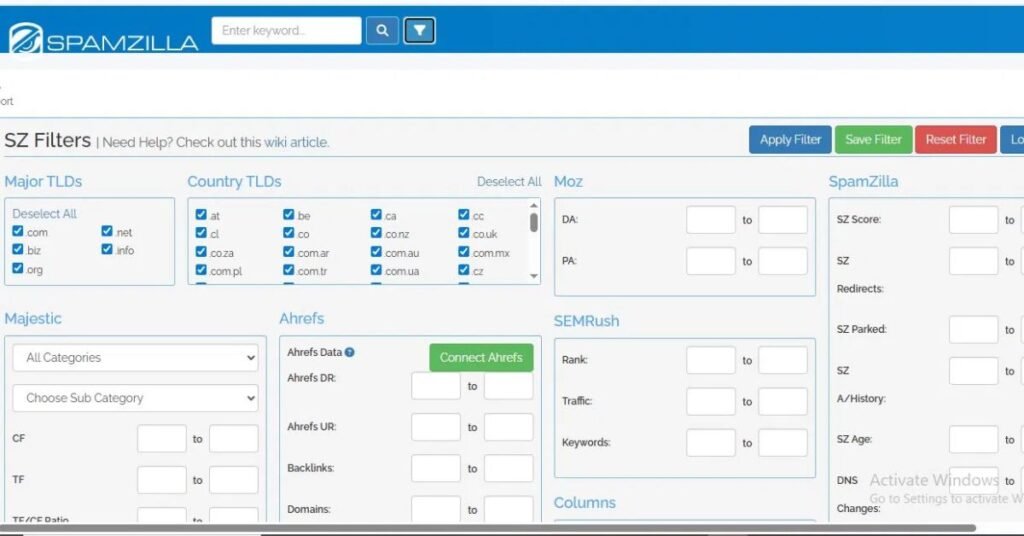
Task: Click the Majestic TF minimum field
Action: [x=162, y=480]
